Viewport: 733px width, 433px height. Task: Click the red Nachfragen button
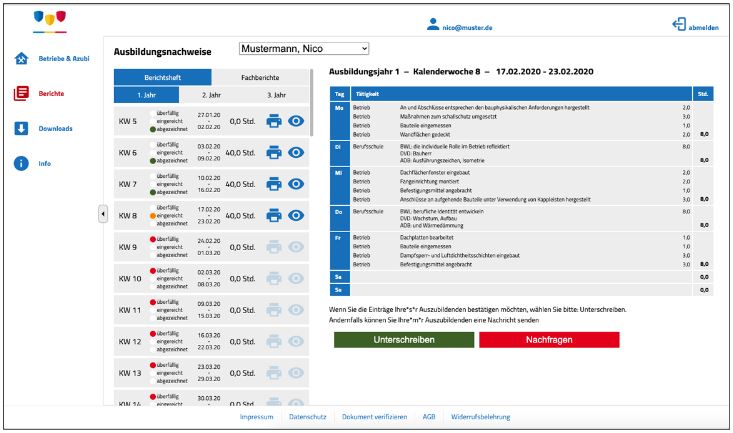coord(549,340)
